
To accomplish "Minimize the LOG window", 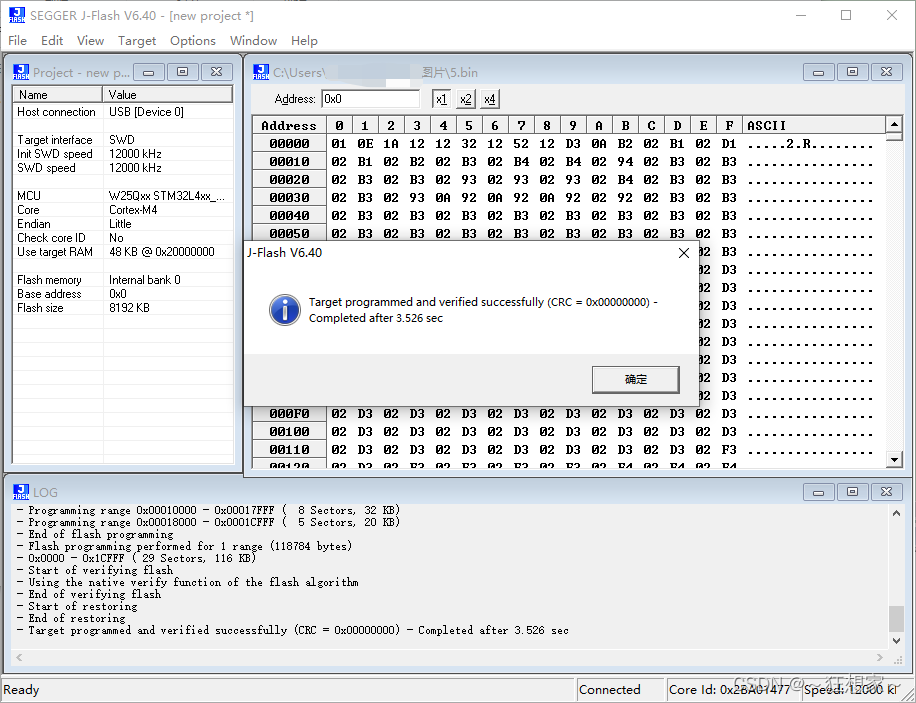I will [818, 492].
